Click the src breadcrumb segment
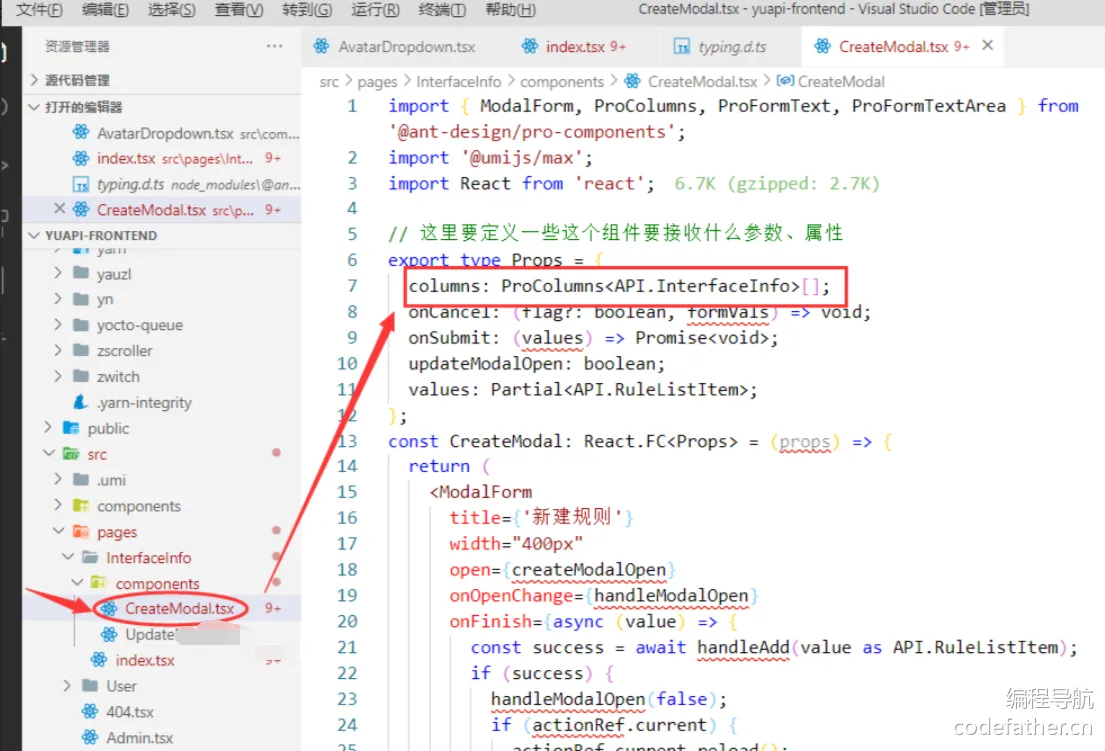 (329, 82)
